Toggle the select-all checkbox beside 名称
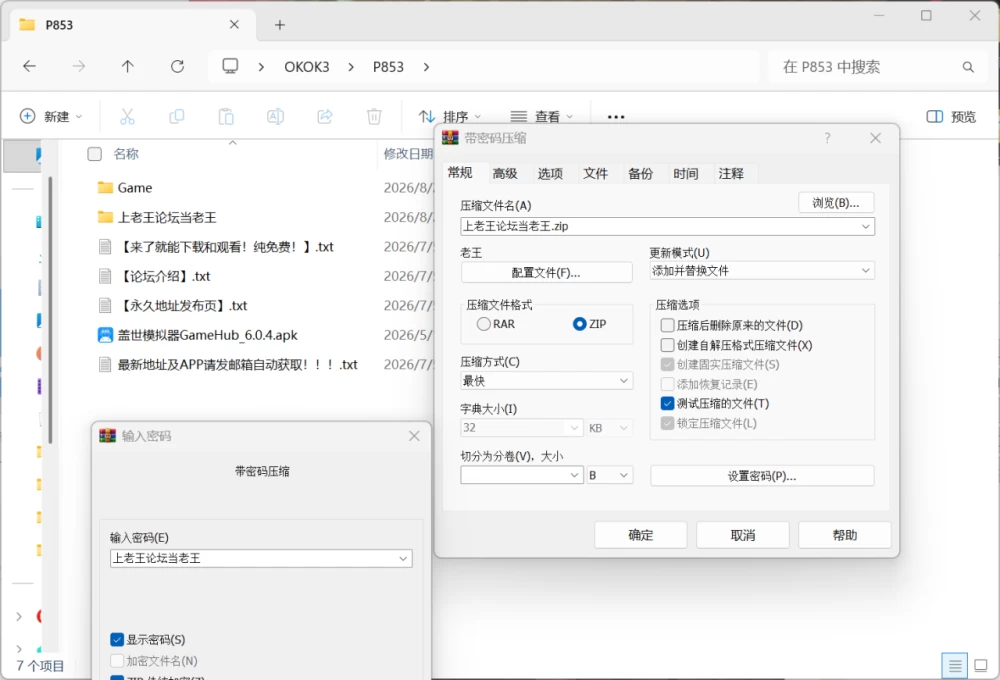Viewport: 1000px width, 680px height. (94, 154)
